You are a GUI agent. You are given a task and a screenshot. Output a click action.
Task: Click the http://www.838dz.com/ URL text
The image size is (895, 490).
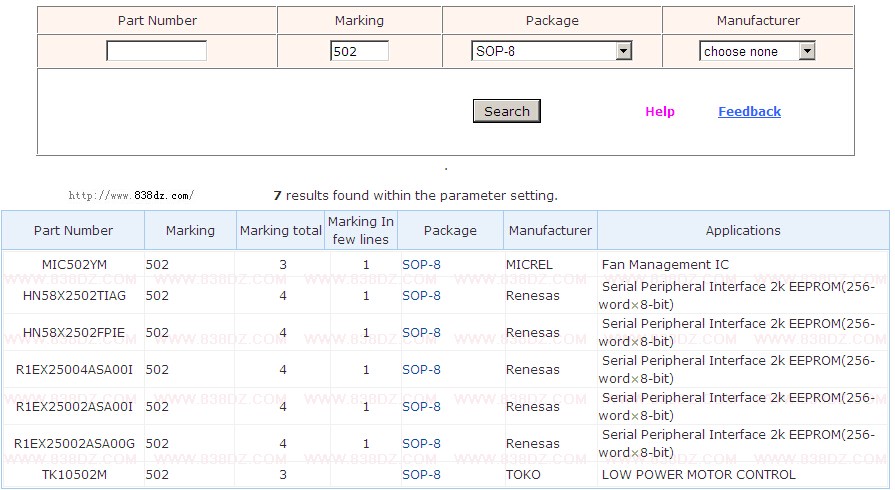[x=131, y=196]
